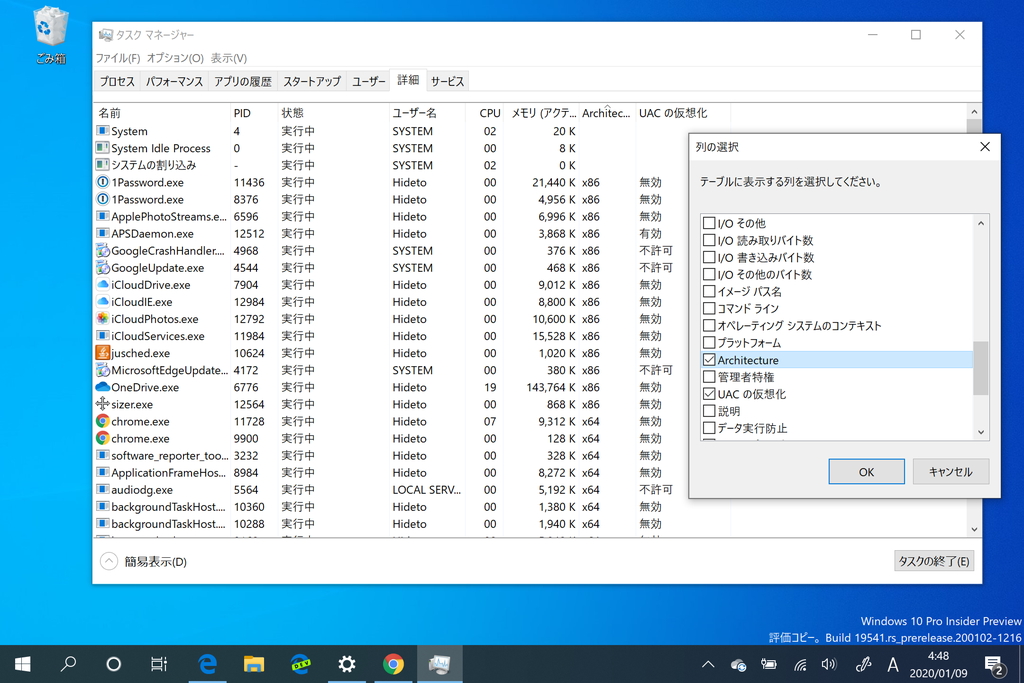This screenshot has height=683, width=1024.
Task: Click column list scroll down arrow
Action: [x=980, y=432]
